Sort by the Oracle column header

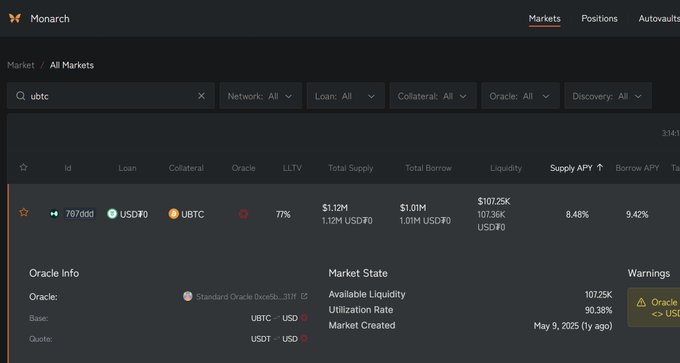click(x=243, y=168)
